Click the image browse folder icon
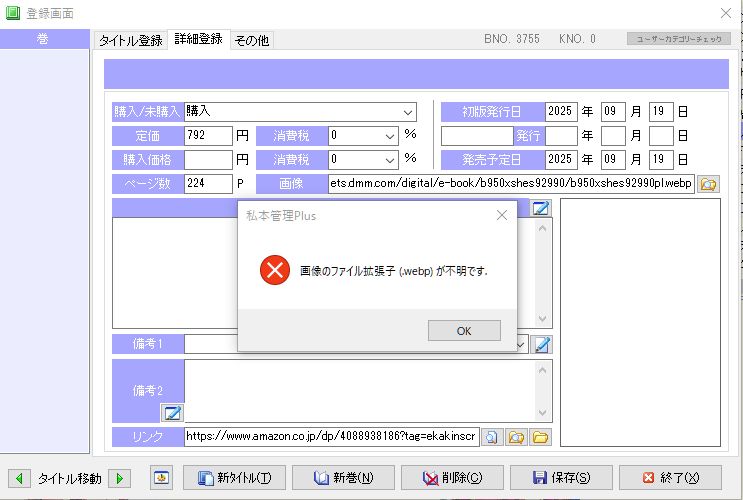Image resolution: width=743 pixels, height=500 pixels. (x=708, y=184)
